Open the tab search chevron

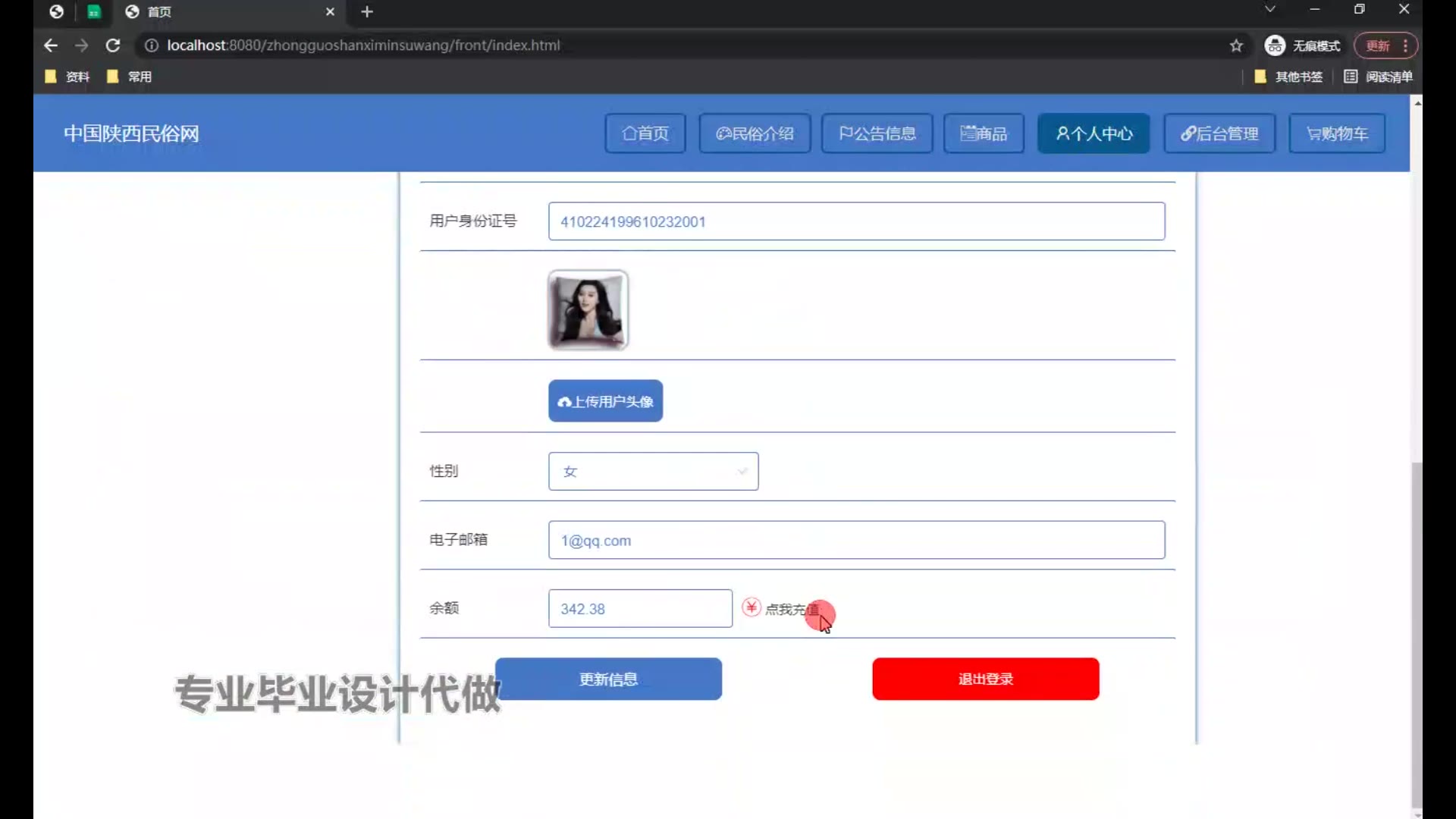tap(1270, 10)
